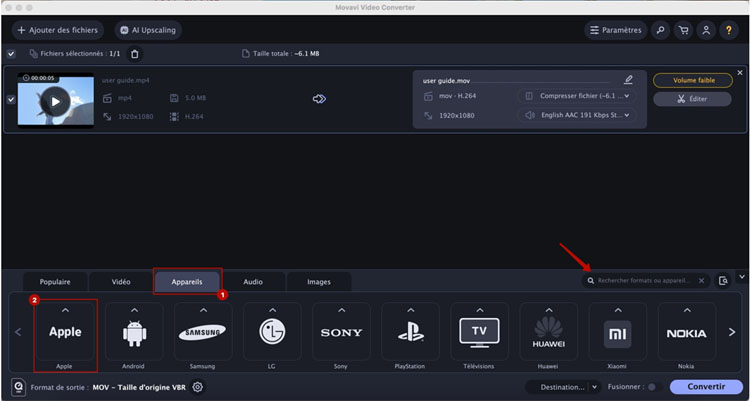The image size is (750, 401).
Task: Expand chevron above PlayStation logo
Action: (x=411, y=310)
